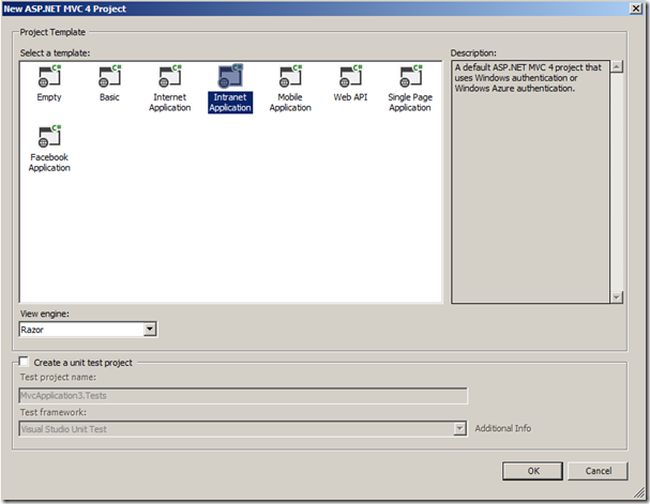The image size is (650, 504).
Task: Click the Web API label text
Action: click(350, 97)
